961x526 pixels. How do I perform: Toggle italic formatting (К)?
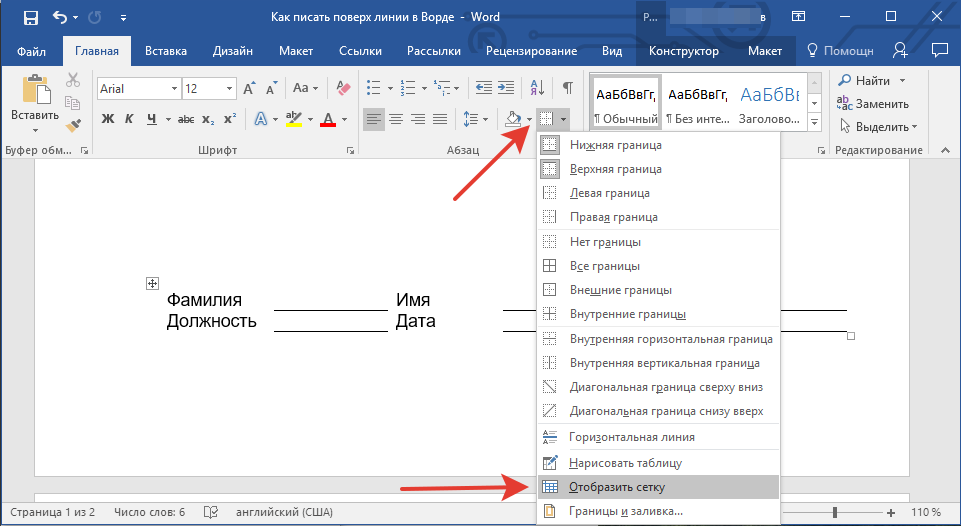pyautogui.click(x=130, y=120)
